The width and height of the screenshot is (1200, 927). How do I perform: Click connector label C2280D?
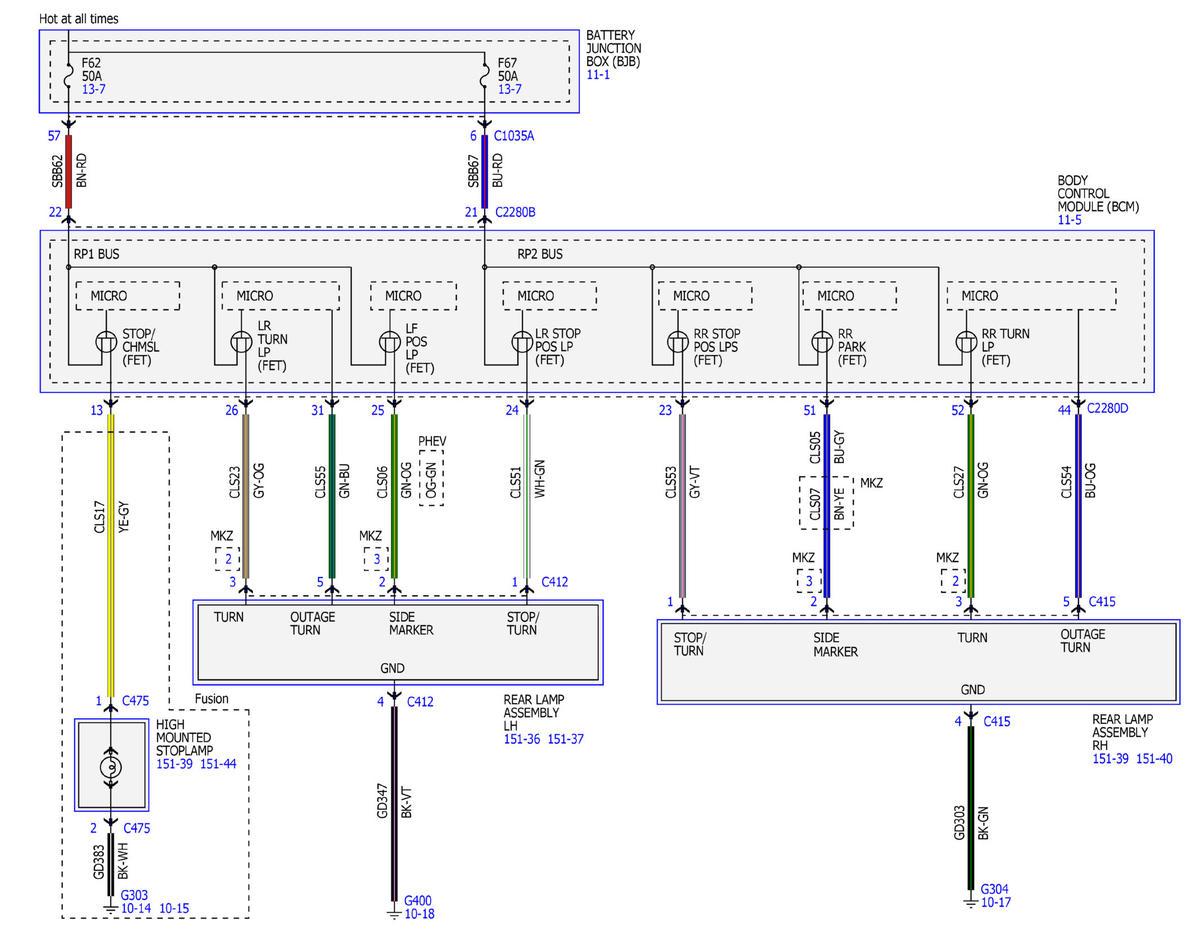click(1107, 409)
